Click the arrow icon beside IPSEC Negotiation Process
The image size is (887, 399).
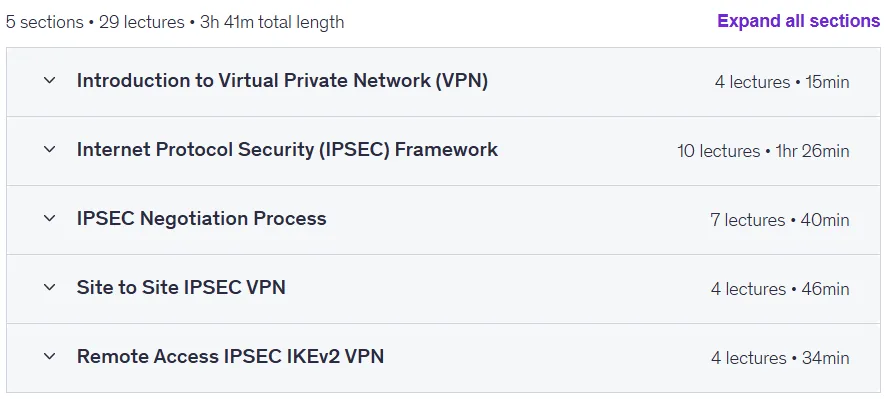(x=50, y=218)
